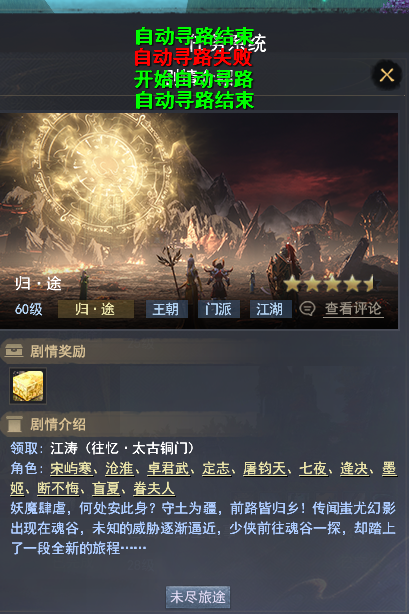Open character link 定志
Image resolution: width=409 pixels, height=614 pixels.
(x=216, y=468)
